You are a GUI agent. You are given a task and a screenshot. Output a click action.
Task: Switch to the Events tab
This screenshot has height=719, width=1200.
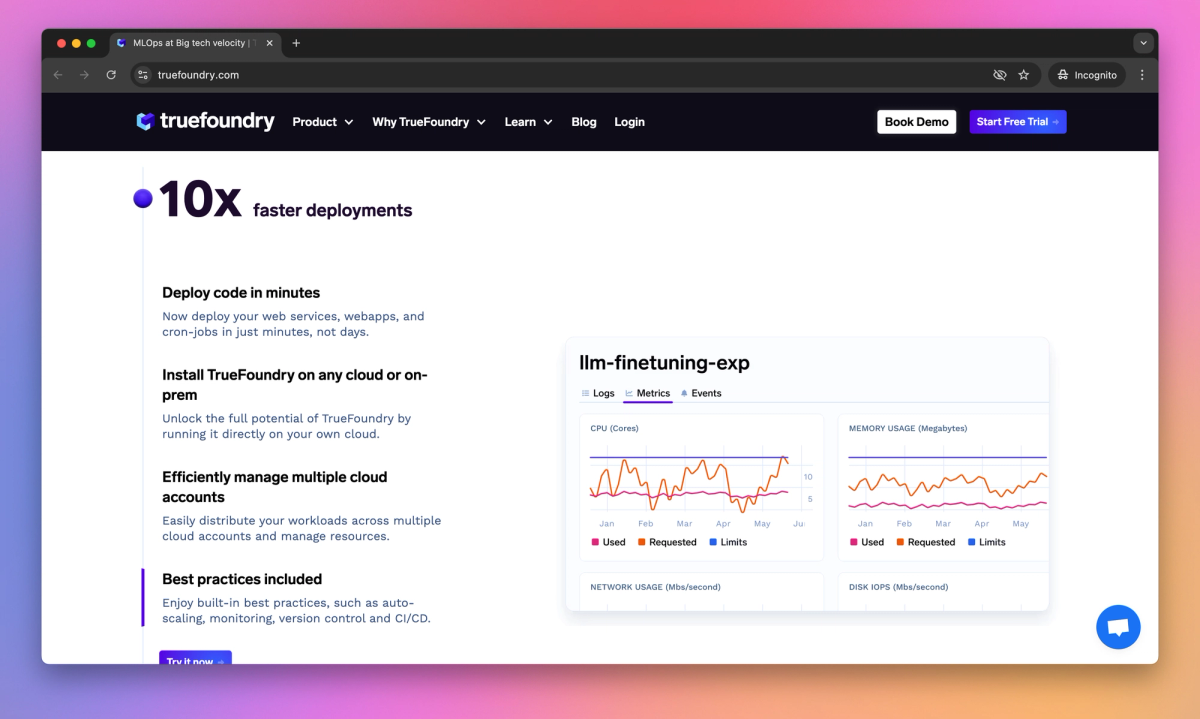[701, 393]
